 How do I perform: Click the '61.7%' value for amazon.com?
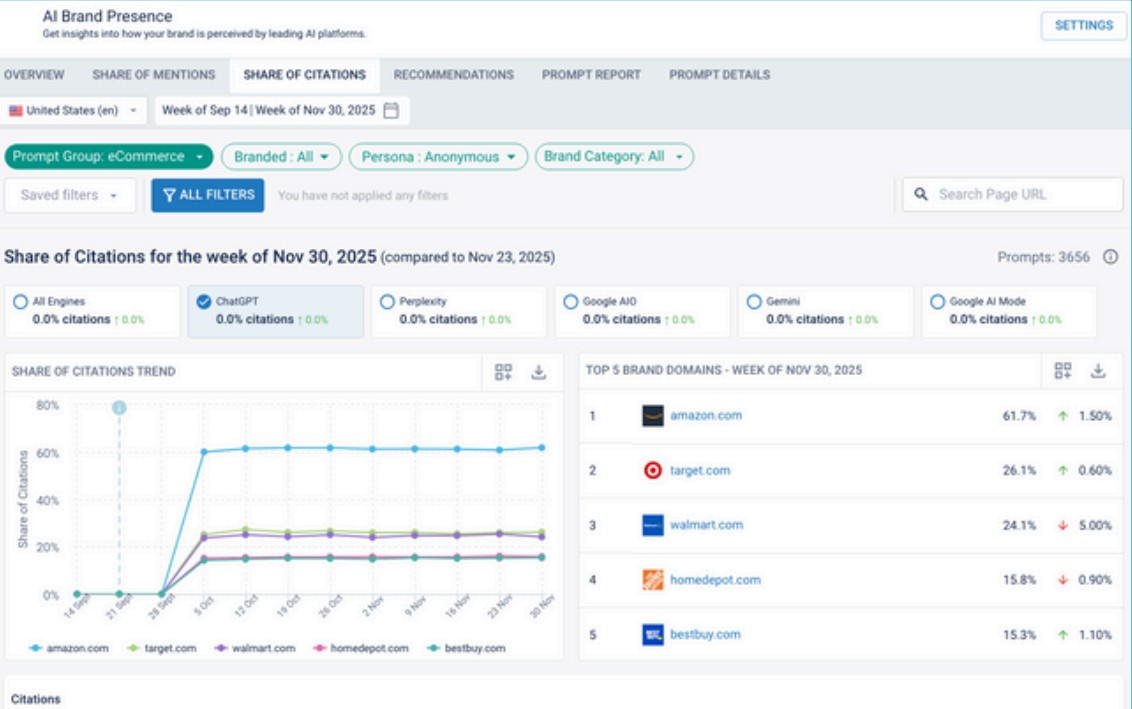pos(1019,416)
